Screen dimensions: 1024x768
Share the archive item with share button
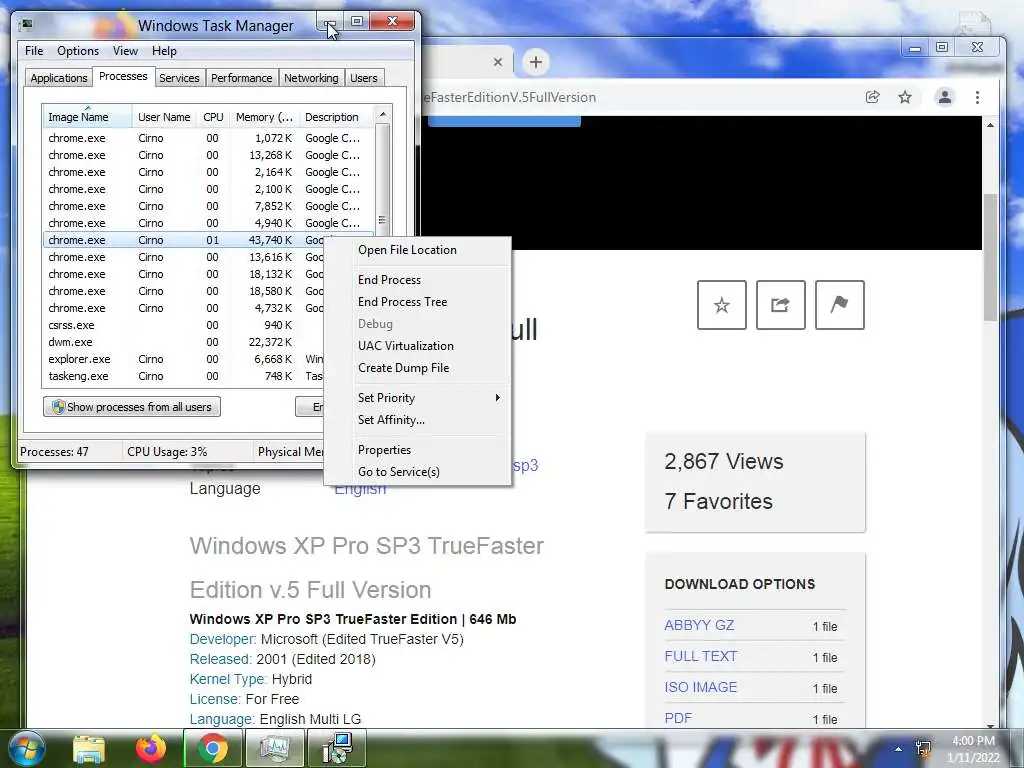pos(780,305)
